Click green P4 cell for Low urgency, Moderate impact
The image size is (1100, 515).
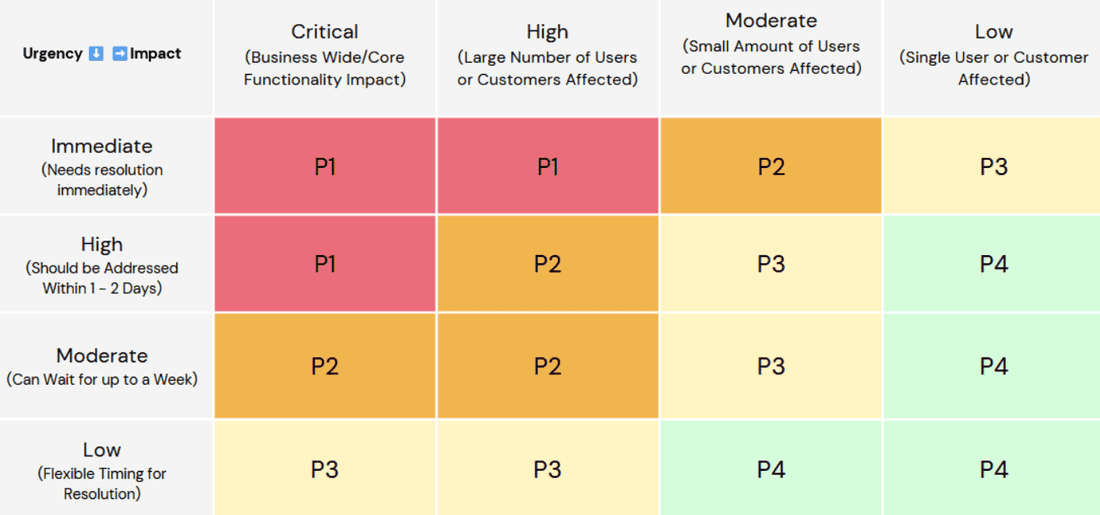(771, 469)
